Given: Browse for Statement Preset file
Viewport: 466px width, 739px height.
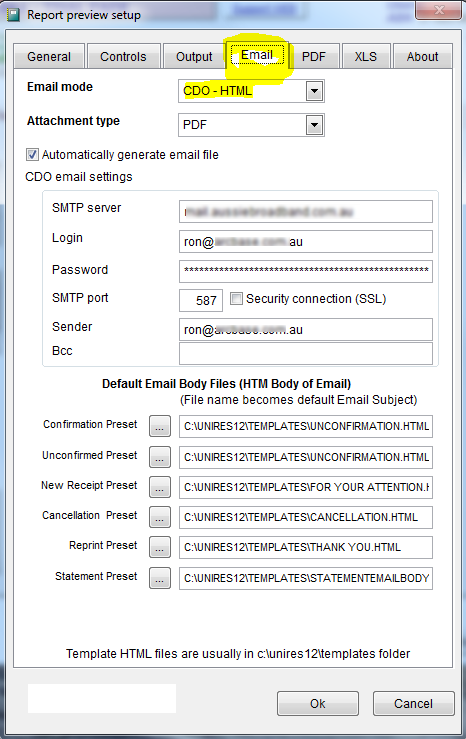Looking at the screenshot, I should point(160,578).
